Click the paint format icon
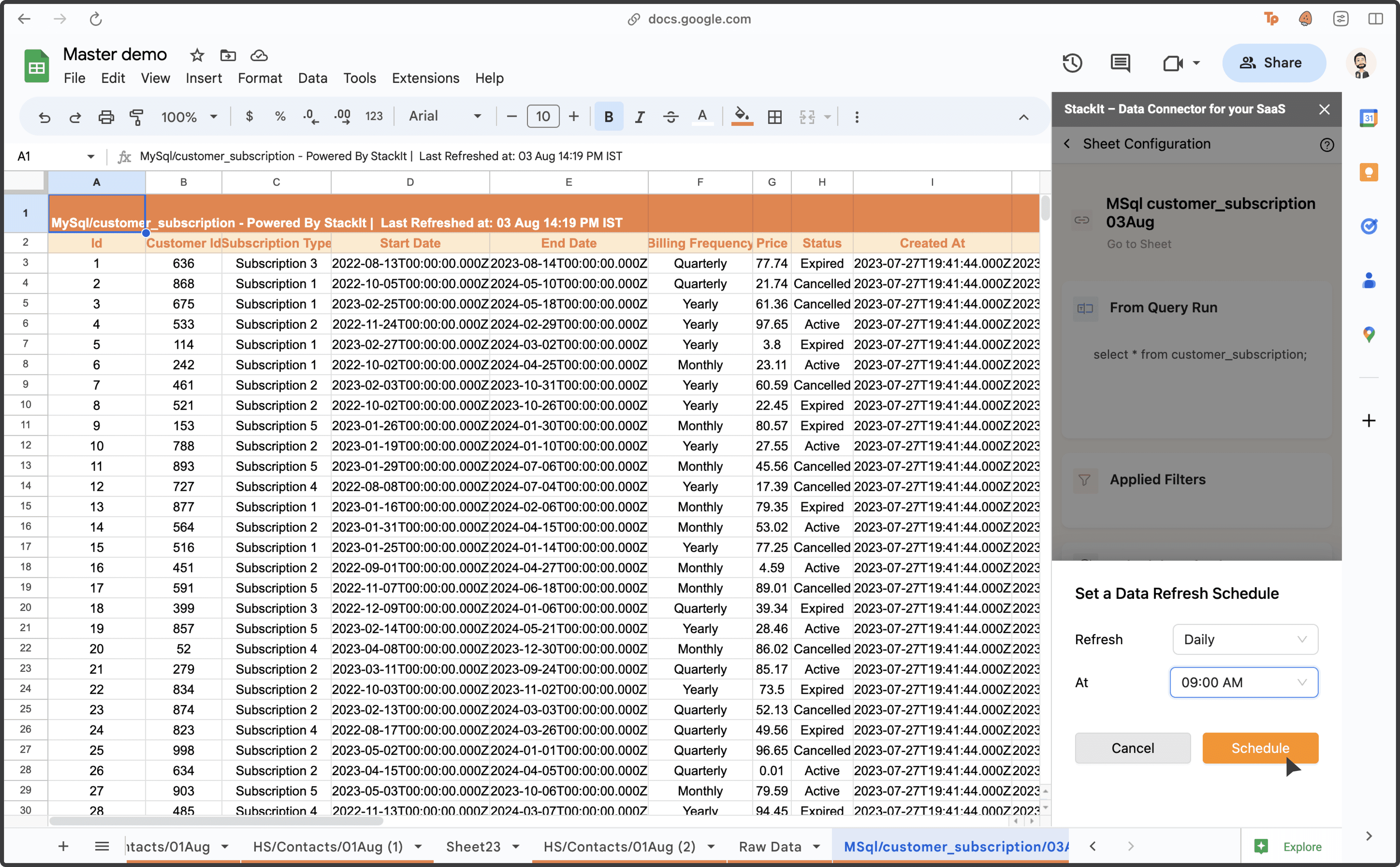Image resolution: width=1400 pixels, height=867 pixels. tap(137, 117)
